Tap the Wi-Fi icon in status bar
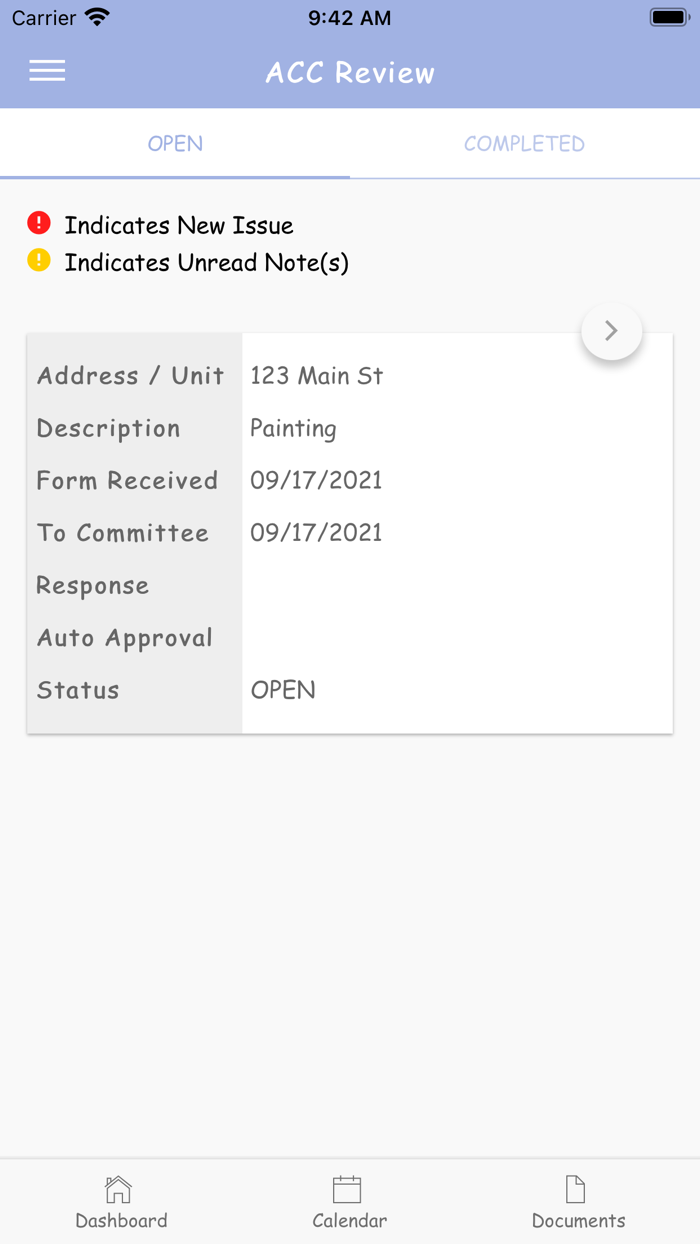Screen dimensions: 700x1244 [x=96, y=16]
